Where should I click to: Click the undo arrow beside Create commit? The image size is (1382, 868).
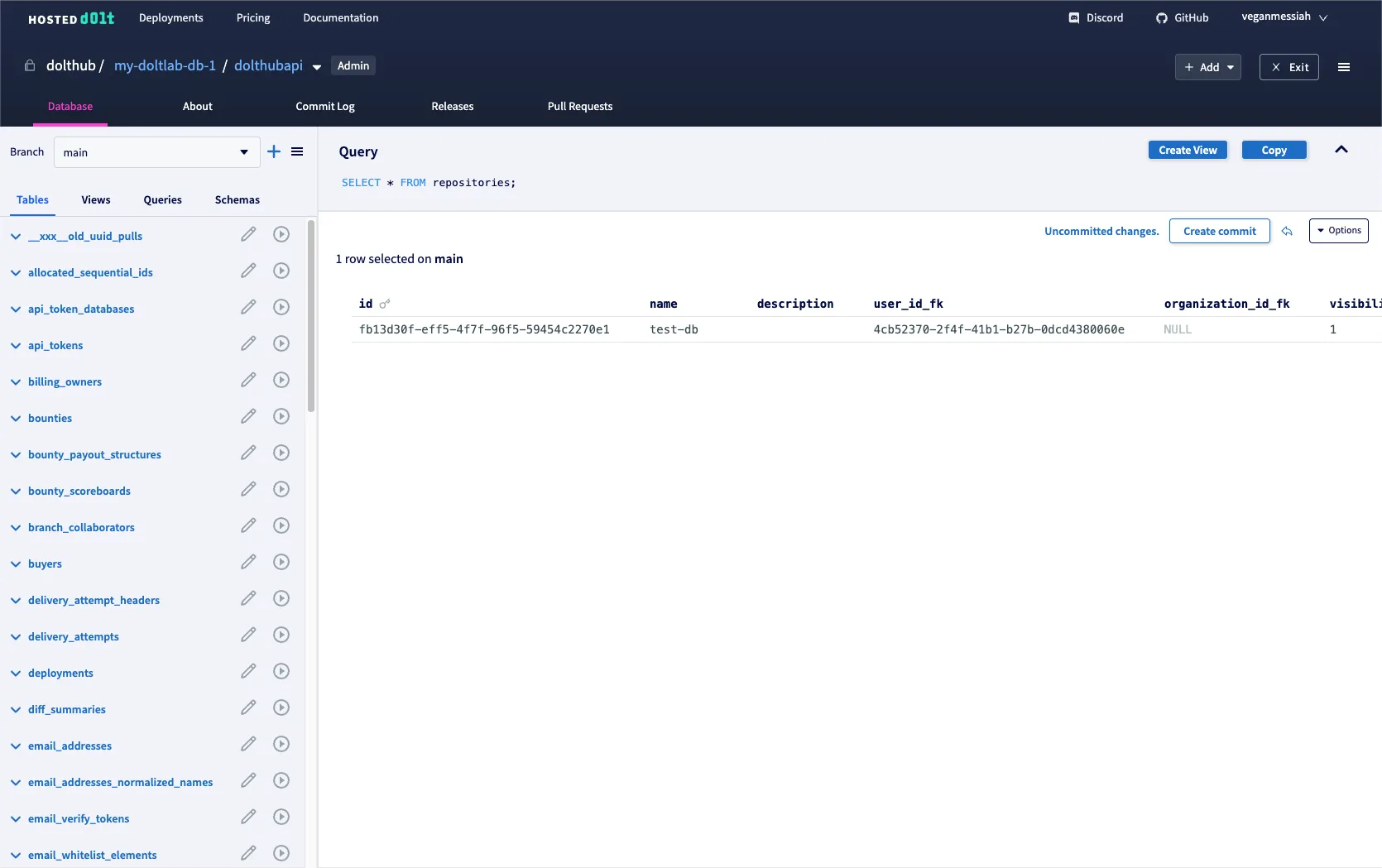1287,232
